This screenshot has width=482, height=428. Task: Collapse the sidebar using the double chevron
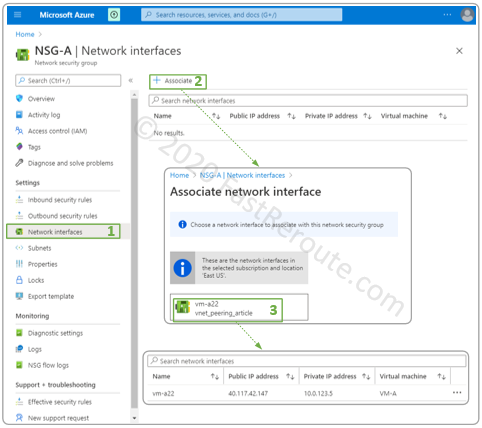(131, 80)
